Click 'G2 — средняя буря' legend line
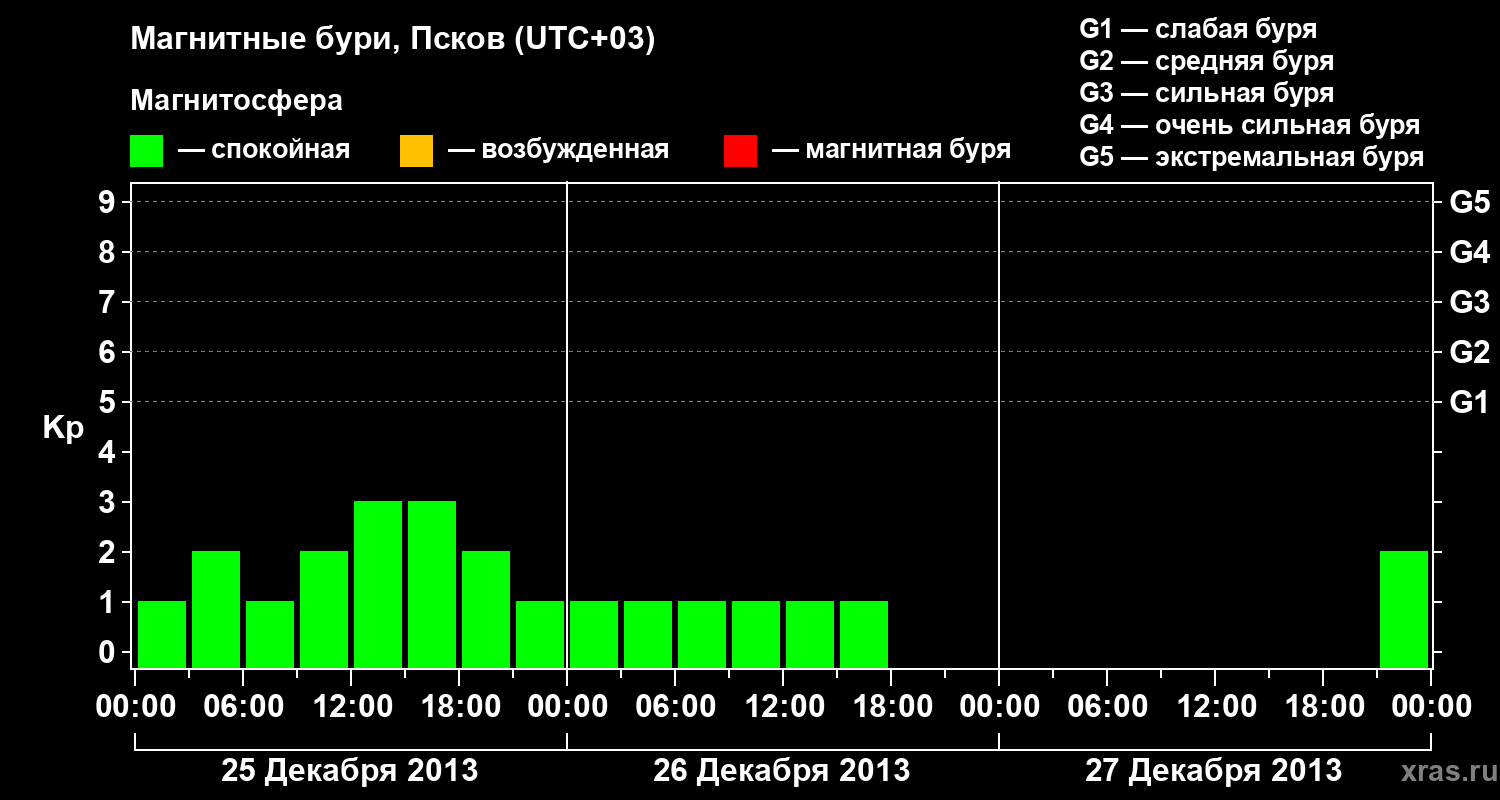1500x800 pixels. 1207,61
